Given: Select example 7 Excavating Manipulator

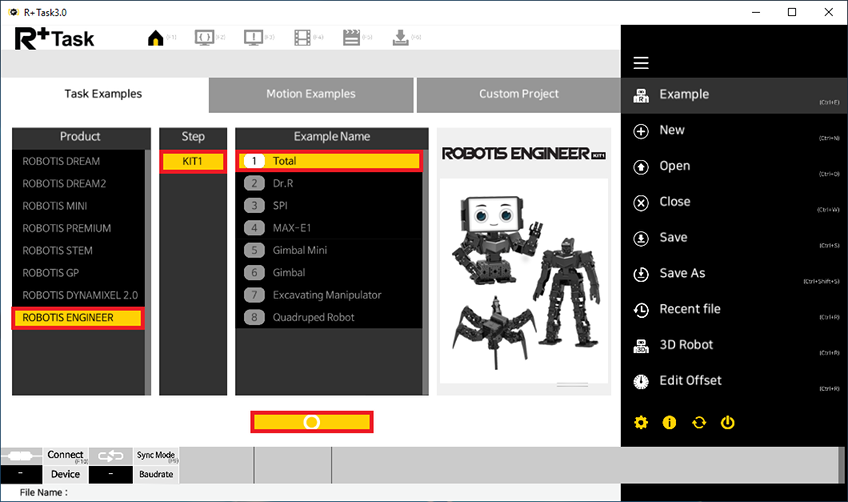Looking at the screenshot, I should click(329, 295).
